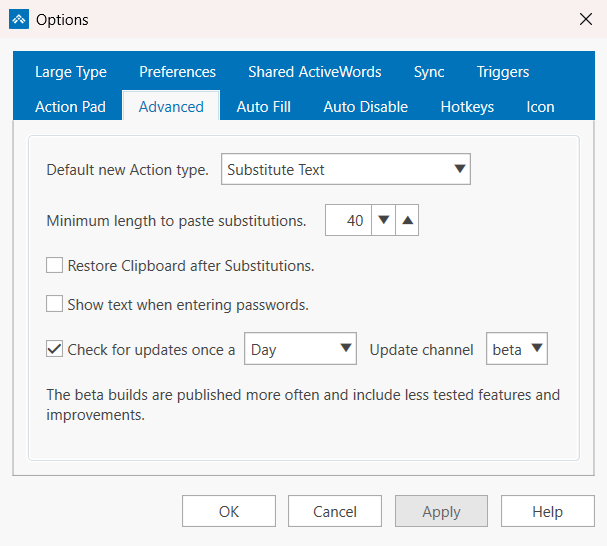This screenshot has height=546, width=607.
Task: Go to the Shared ActiveWords tab
Action: [x=315, y=72]
